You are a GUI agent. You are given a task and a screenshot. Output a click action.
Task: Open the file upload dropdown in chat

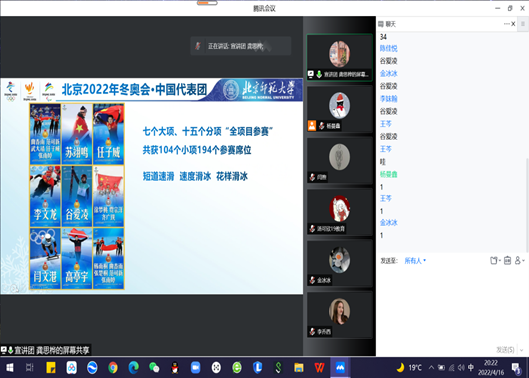click(x=495, y=261)
